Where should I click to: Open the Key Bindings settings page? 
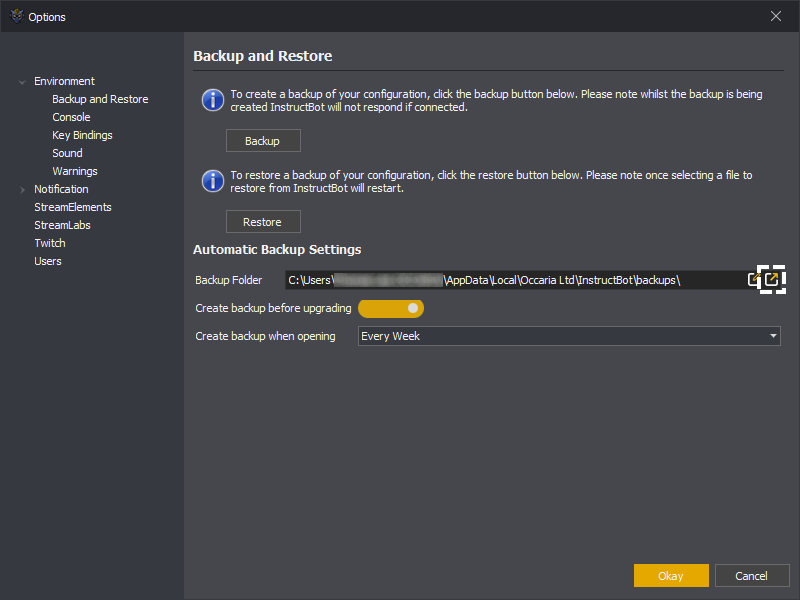pyautogui.click(x=82, y=135)
